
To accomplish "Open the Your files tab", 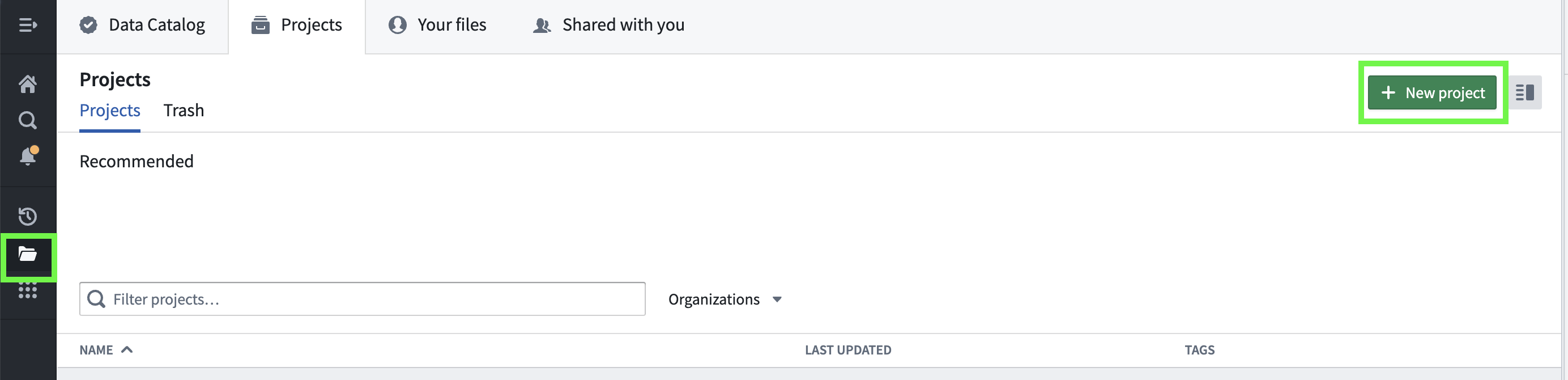I will 437,25.
